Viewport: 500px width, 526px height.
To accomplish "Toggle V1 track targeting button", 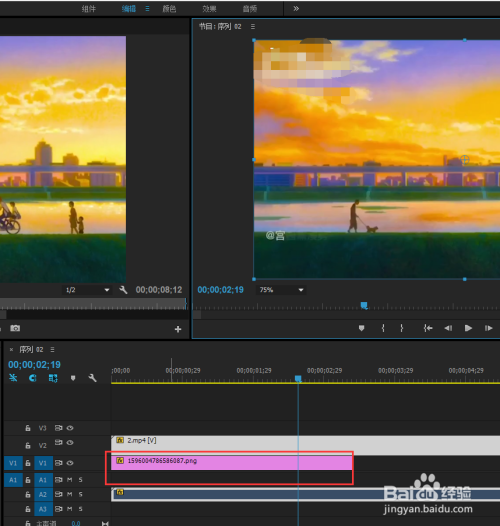I will (x=43, y=463).
